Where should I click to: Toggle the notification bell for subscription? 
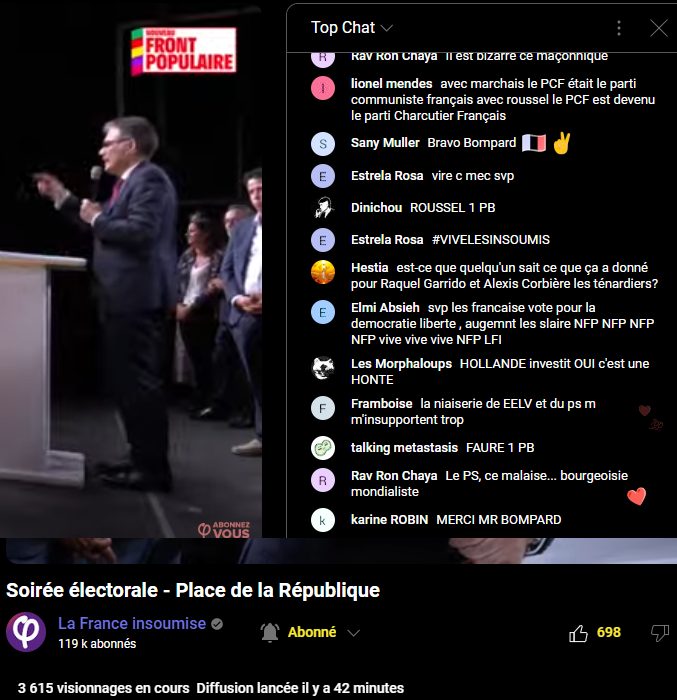click(x=270, y=632)
